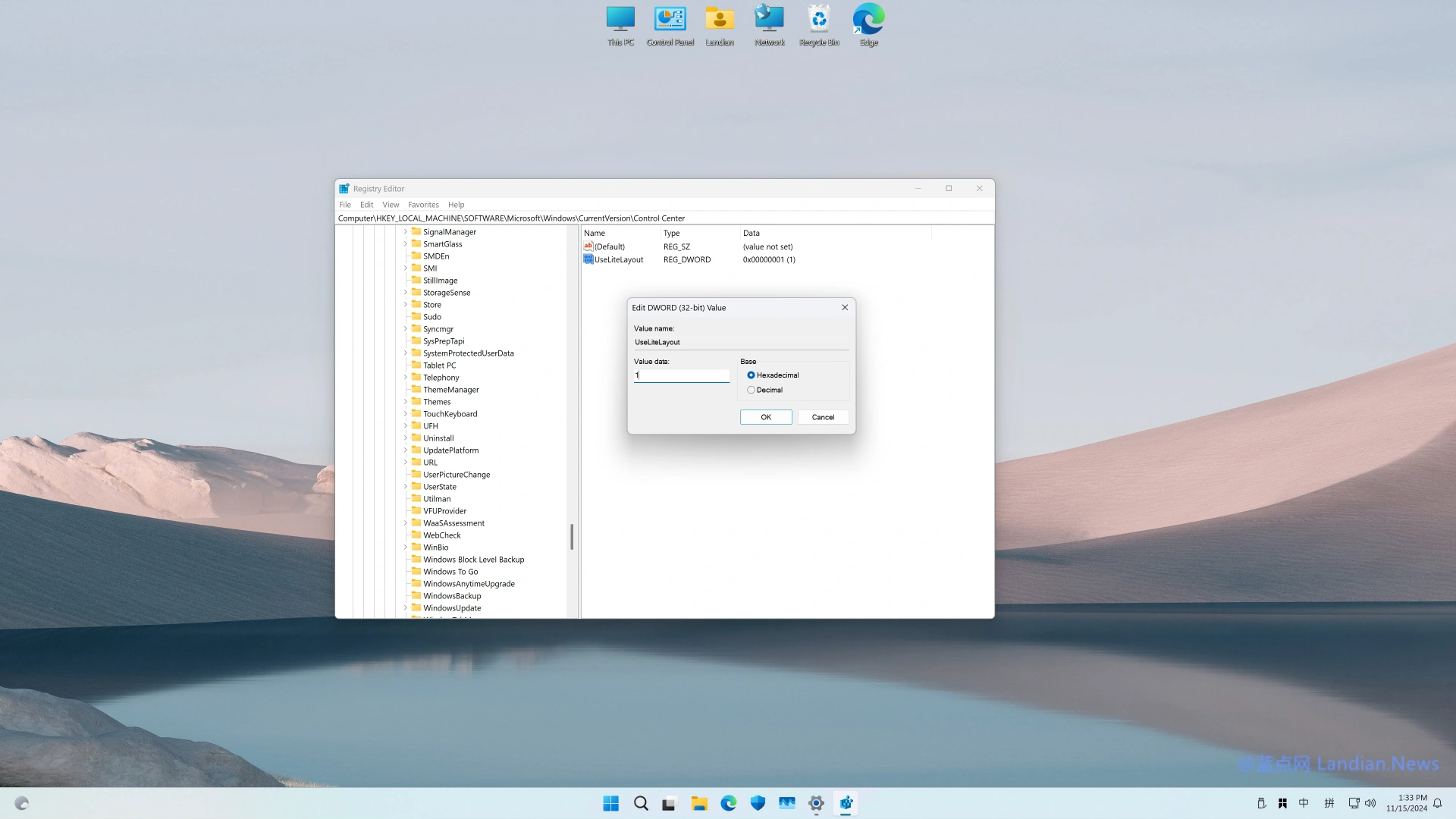The image size is (1456, 819).
Task: Select Hexadecimal base radio button
Action: pos(751,374)
